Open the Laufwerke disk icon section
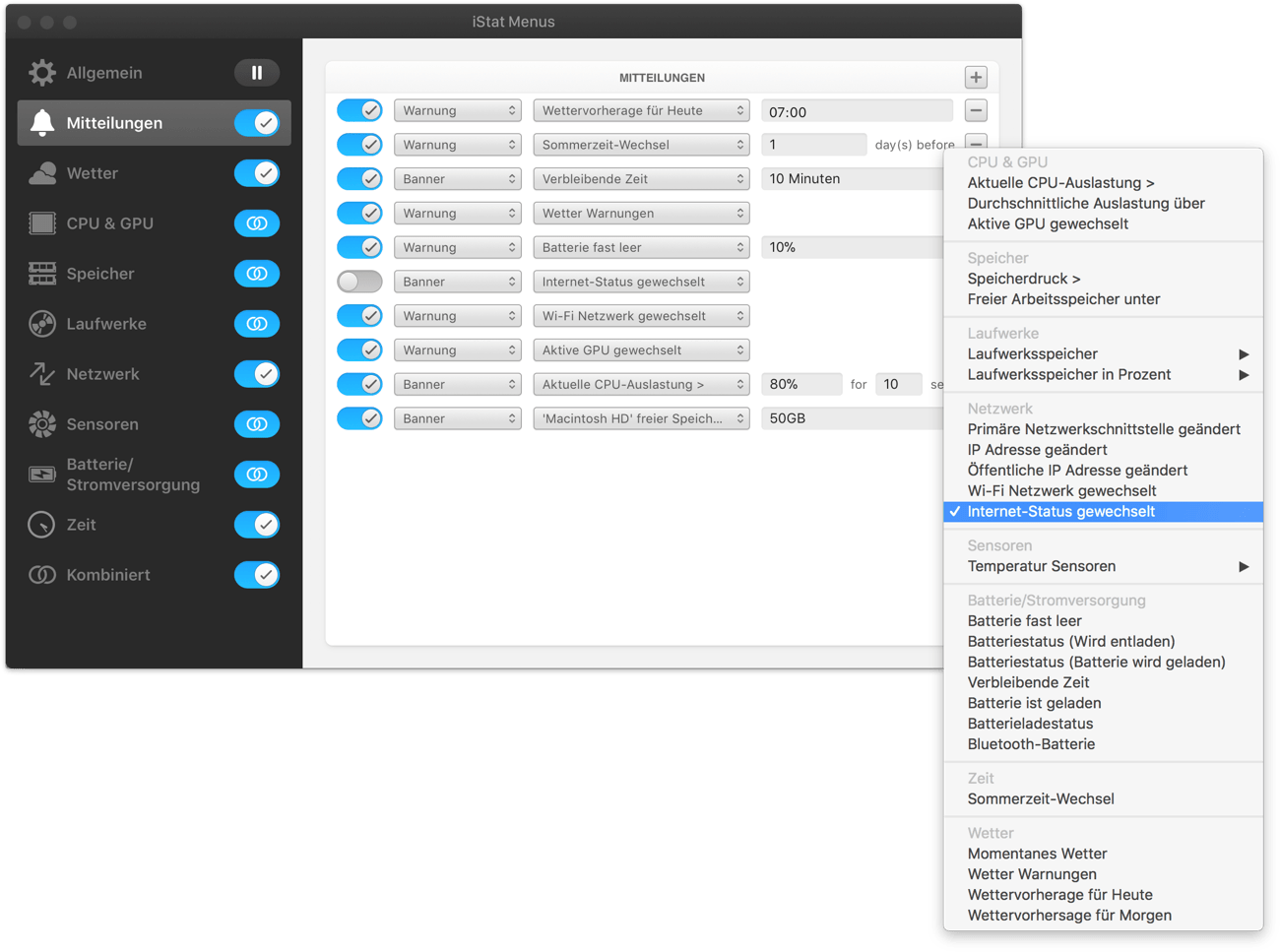 pos(41,324)
